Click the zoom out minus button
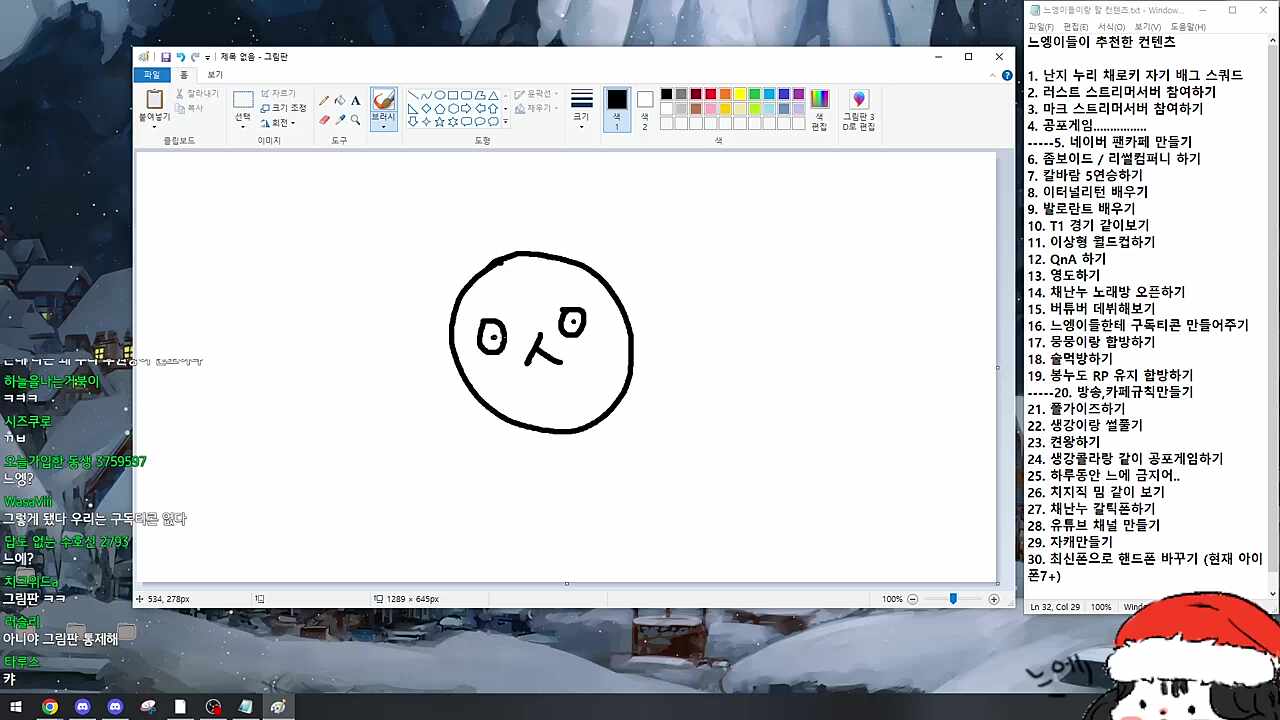The width and height of the screenshot is (1280, 720). click(912, 599)
